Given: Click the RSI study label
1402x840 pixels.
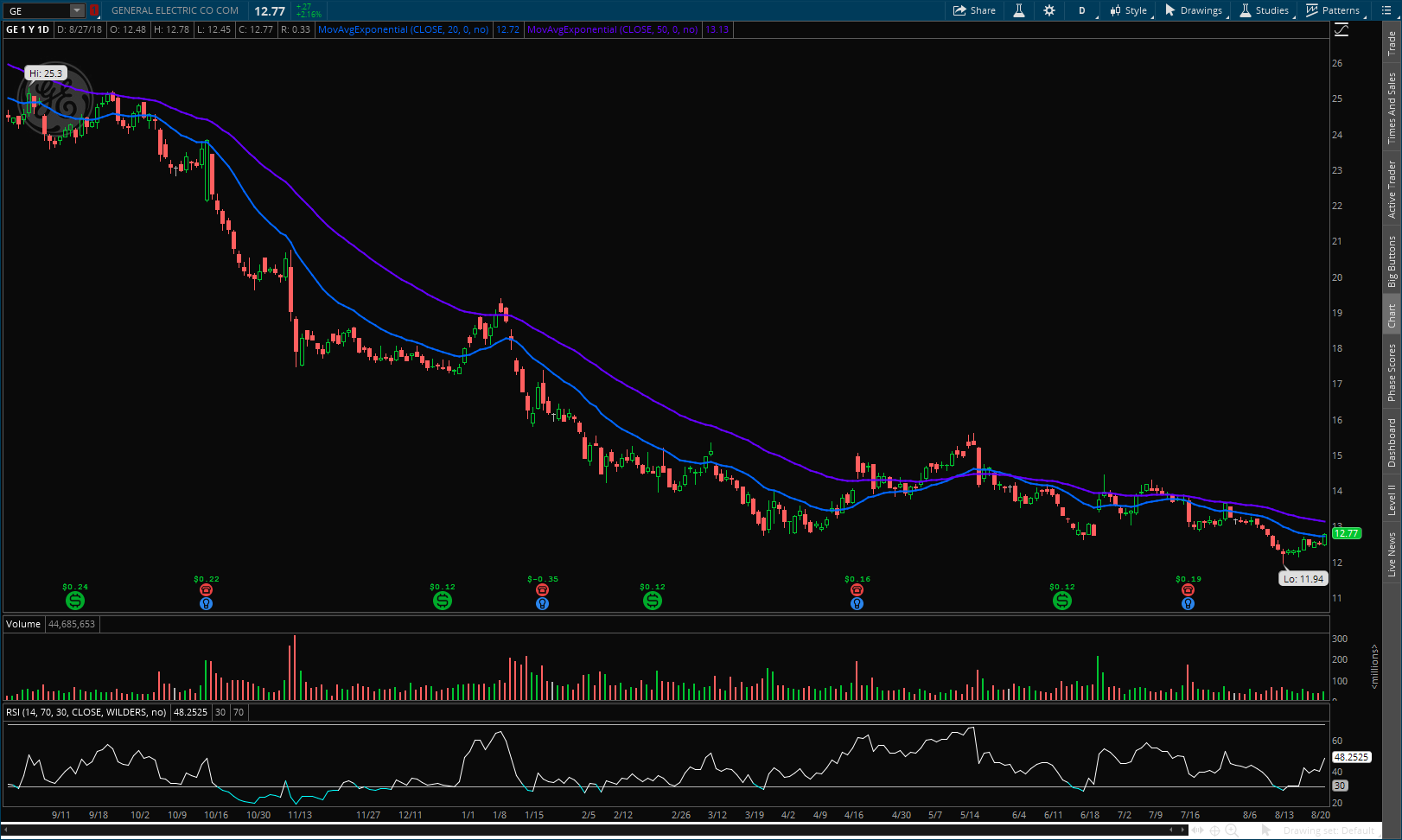Looking at the screenshot, I should [86, 712].
